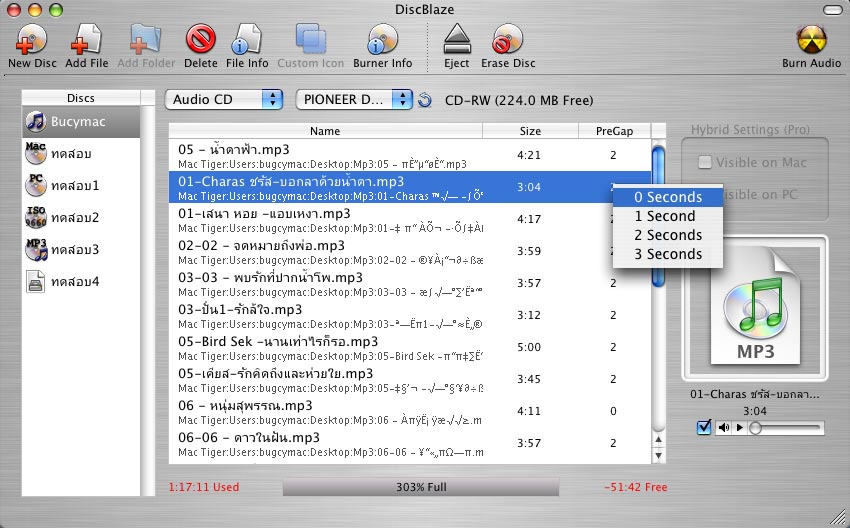Click the Size column header
Viewport: 850px width, 528px height.
tap(530, 131)
